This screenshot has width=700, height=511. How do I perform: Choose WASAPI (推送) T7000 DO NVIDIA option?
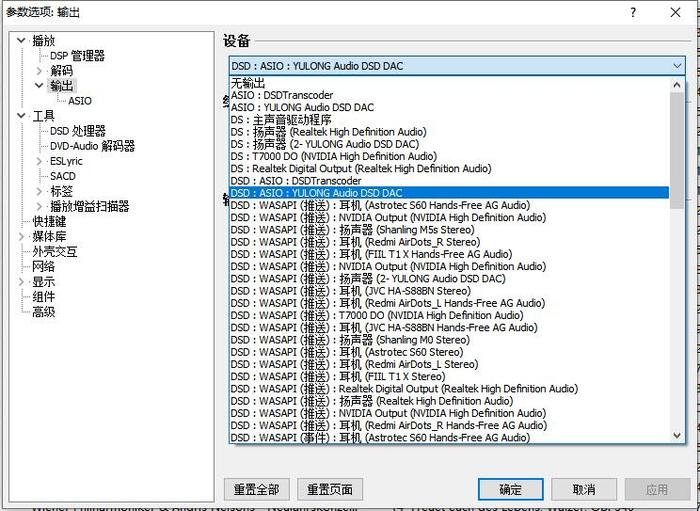click(x=449, y=316)
